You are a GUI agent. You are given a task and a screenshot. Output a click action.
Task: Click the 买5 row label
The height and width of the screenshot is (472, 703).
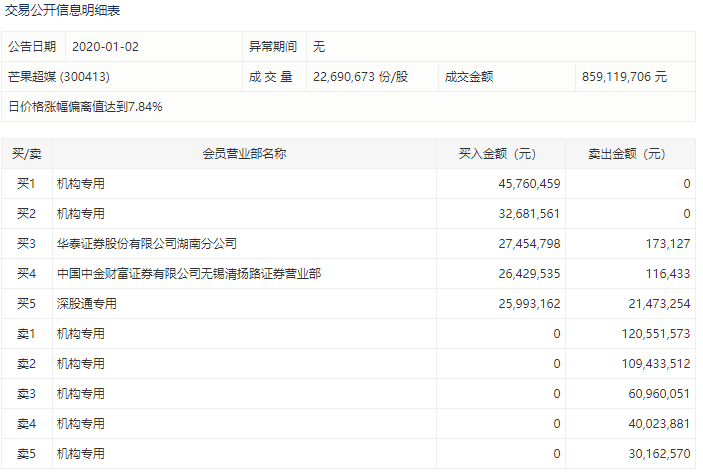point(26,304)
